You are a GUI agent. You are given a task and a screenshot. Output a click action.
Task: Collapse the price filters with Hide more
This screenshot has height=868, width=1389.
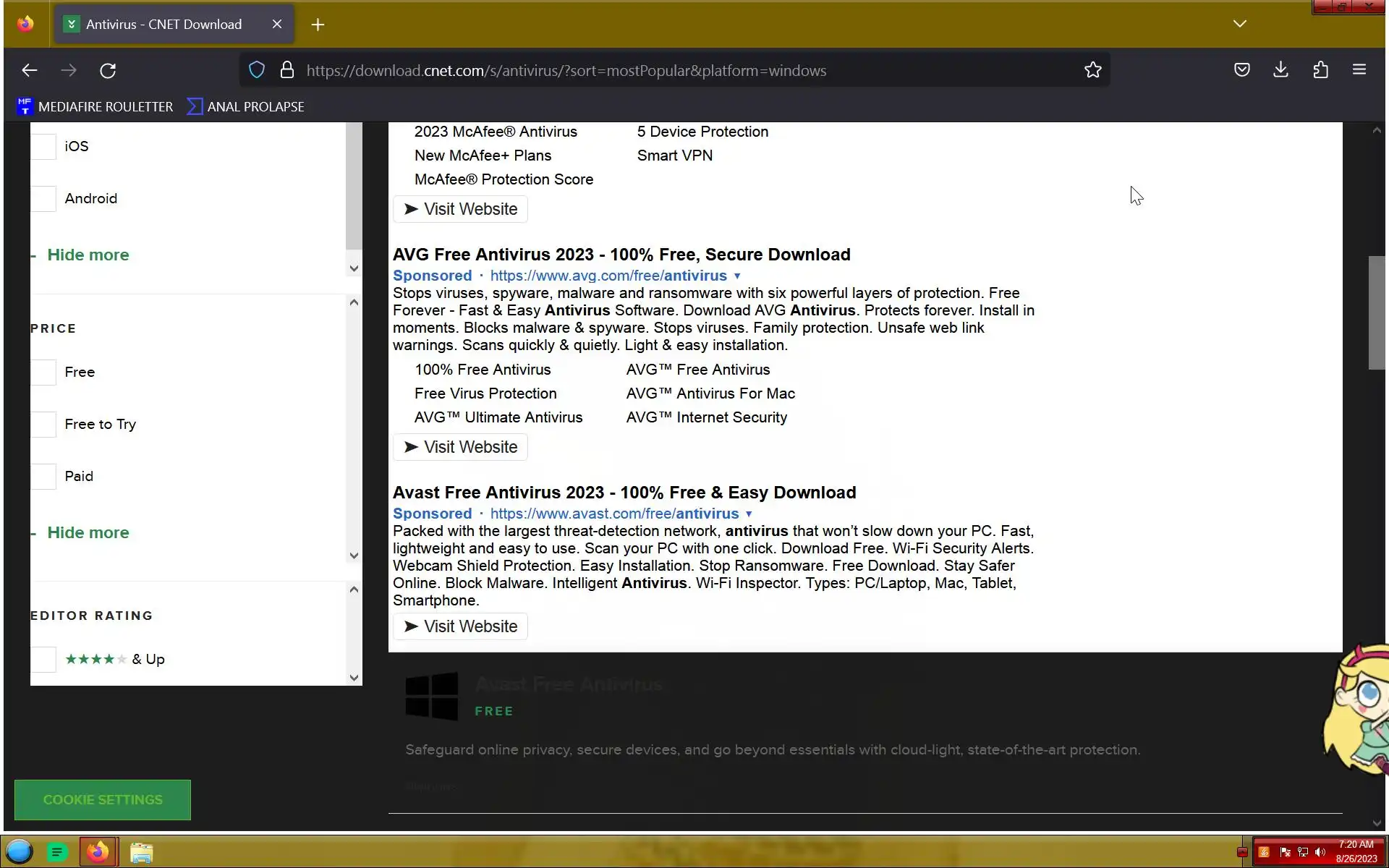coord(88,532)
